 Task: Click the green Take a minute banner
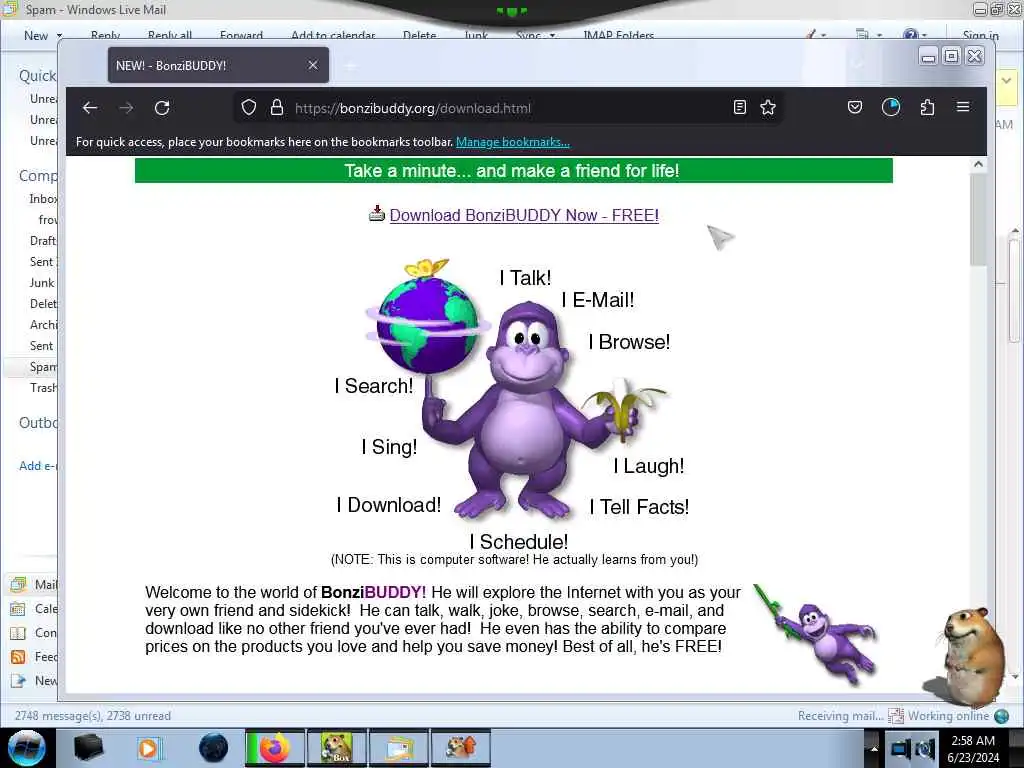pos(513,171)
